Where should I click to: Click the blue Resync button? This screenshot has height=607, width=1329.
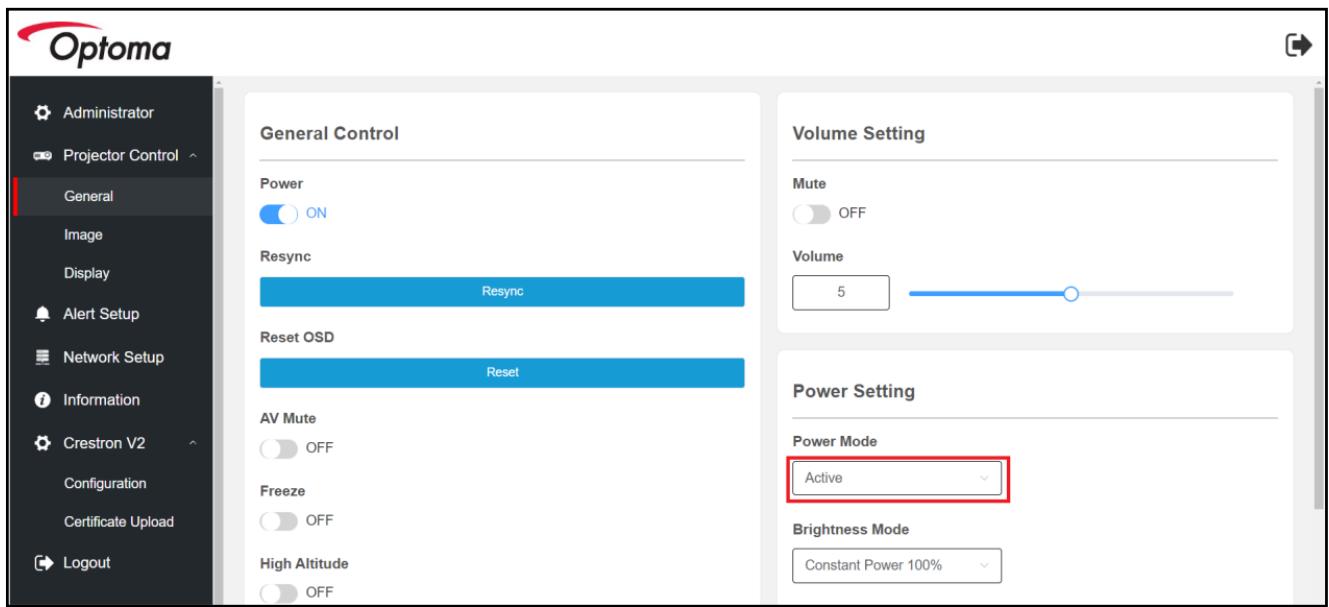pos(502,291)
